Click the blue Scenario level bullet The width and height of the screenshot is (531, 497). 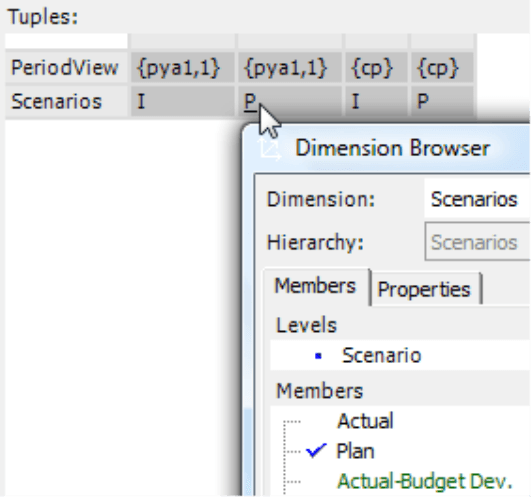318,356
